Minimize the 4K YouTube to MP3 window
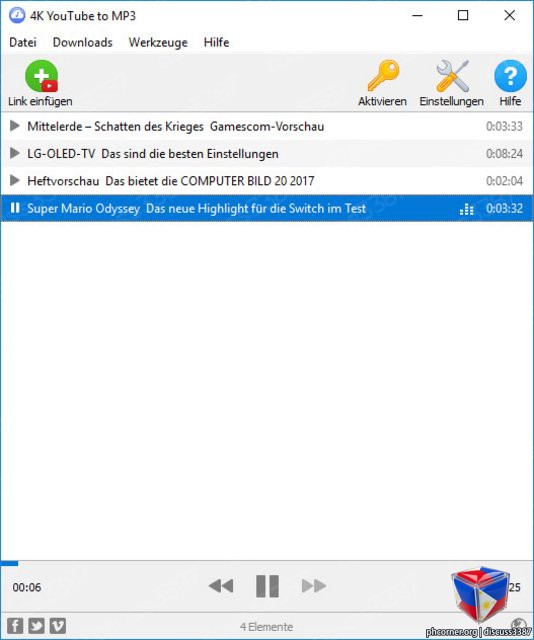Screen dimensions: 534x640 (x=417, y=16)
